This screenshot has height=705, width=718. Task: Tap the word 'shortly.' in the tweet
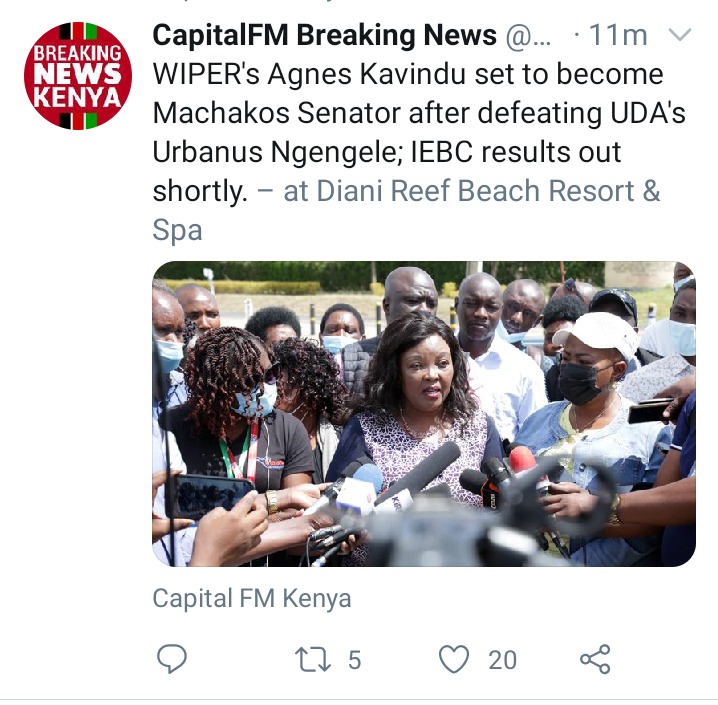pyautogui.click(x=200, y=191)
